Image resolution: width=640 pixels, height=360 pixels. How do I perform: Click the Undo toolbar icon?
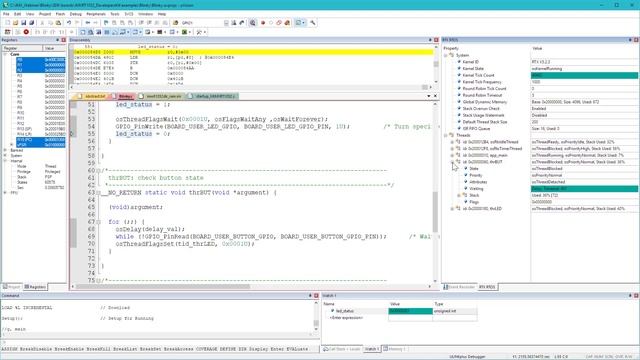click(69, 23)
